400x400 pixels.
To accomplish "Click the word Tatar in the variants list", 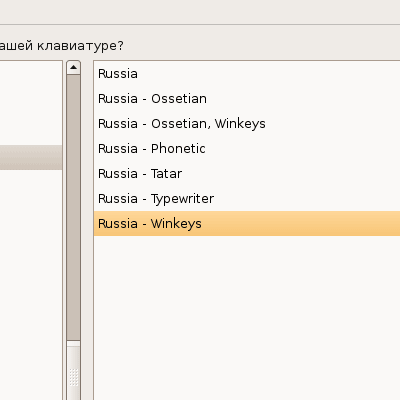I will coord(166,174).
